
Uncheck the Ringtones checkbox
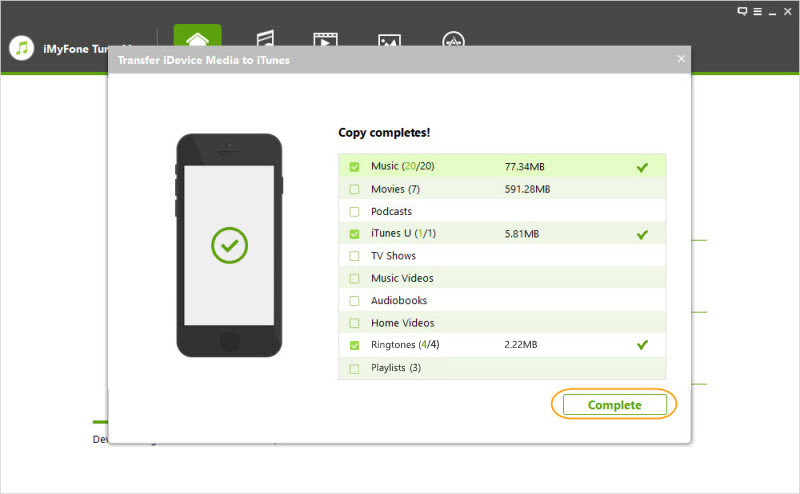pyautogui.click(x=354, y=345)
